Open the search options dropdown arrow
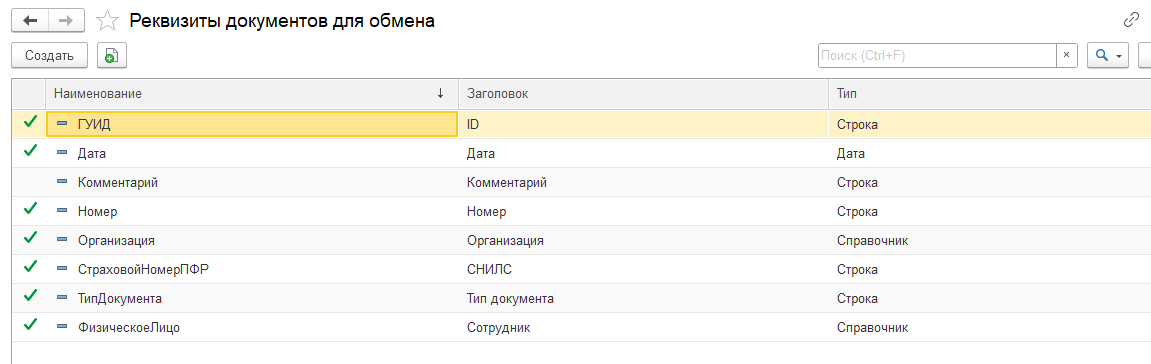 point(1119,56)
